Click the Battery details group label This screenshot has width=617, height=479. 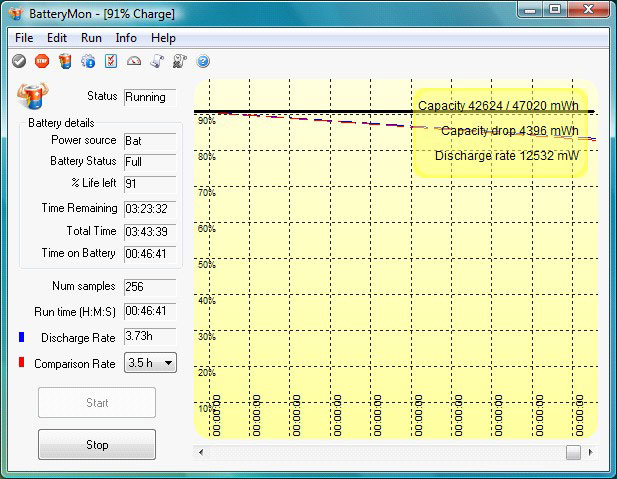tap(61, 123)
